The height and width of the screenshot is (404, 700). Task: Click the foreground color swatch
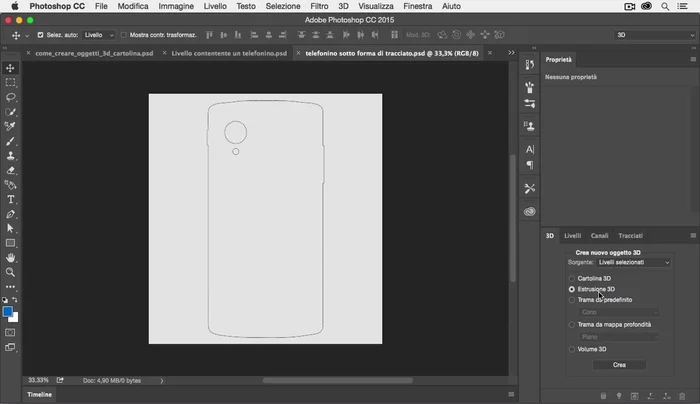(8, 311)
